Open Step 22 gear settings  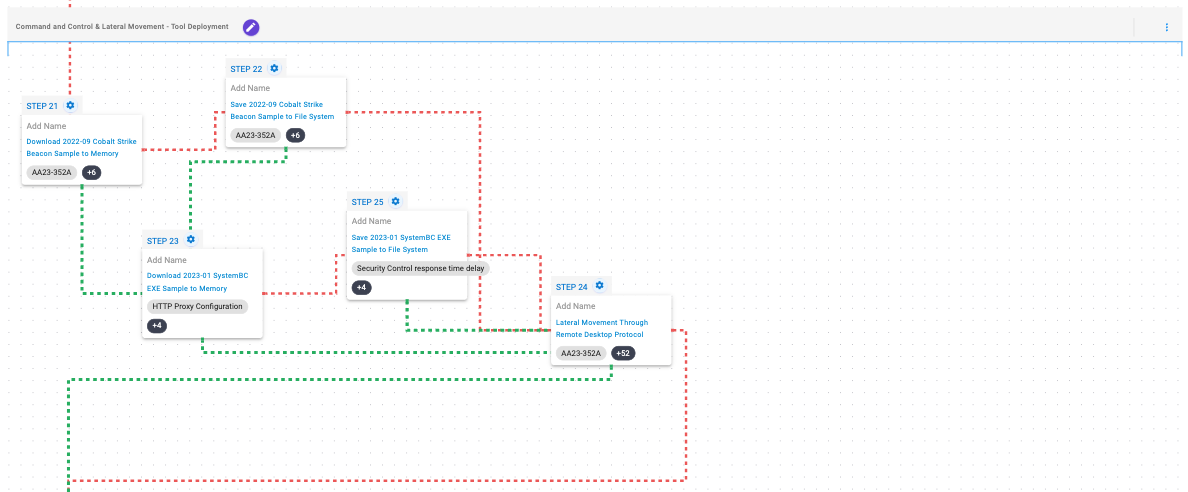click(x=274, y=68)
